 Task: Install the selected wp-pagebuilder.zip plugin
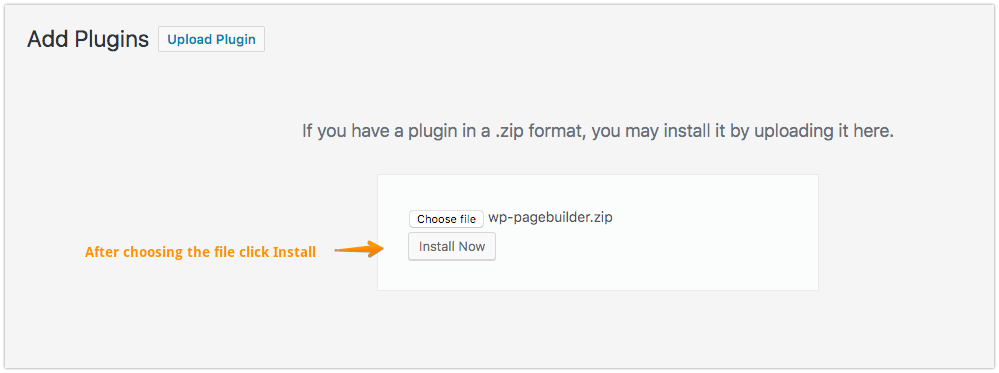coord(452,247)
